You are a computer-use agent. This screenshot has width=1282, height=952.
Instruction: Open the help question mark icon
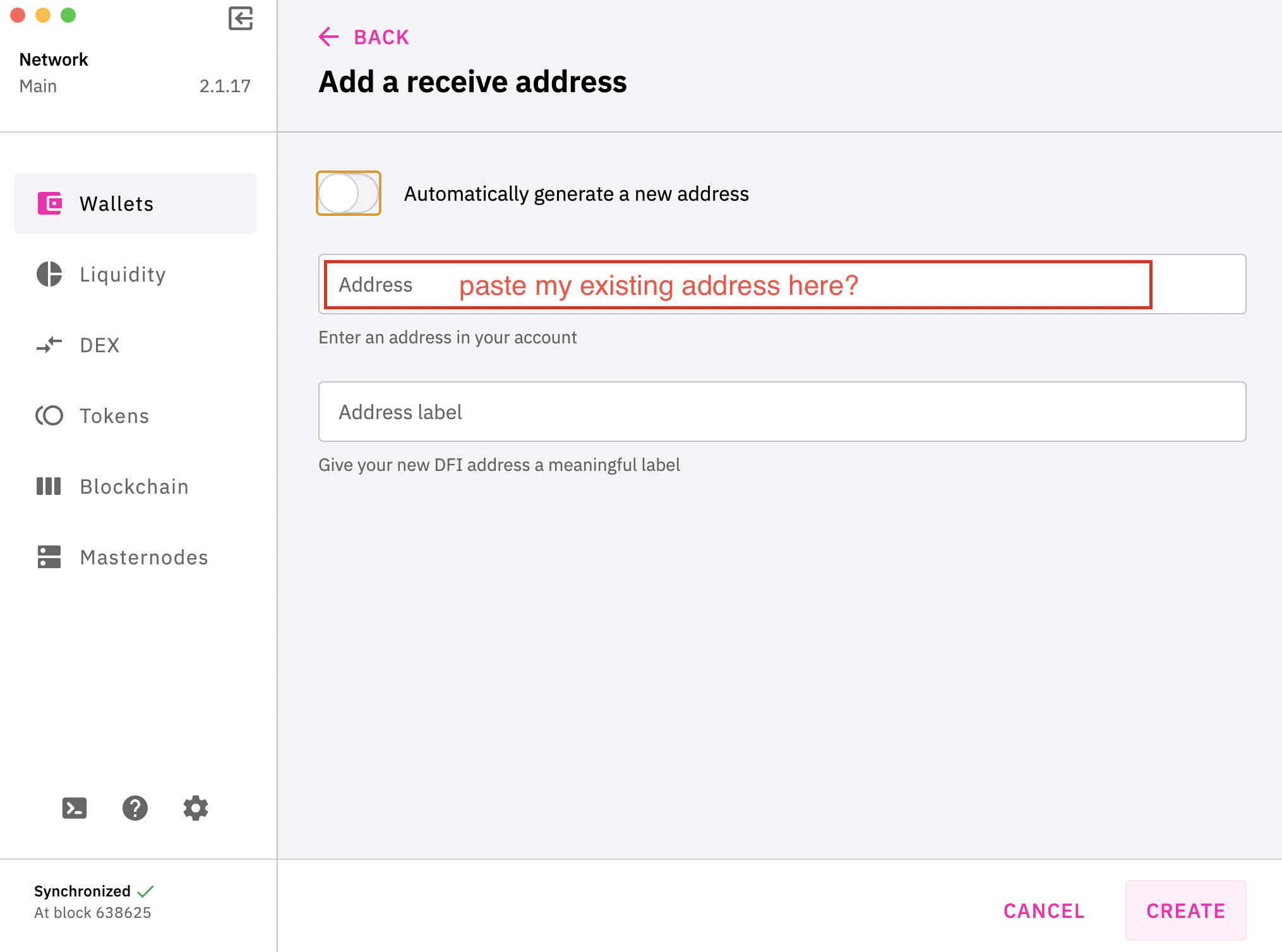coord(135,808)
